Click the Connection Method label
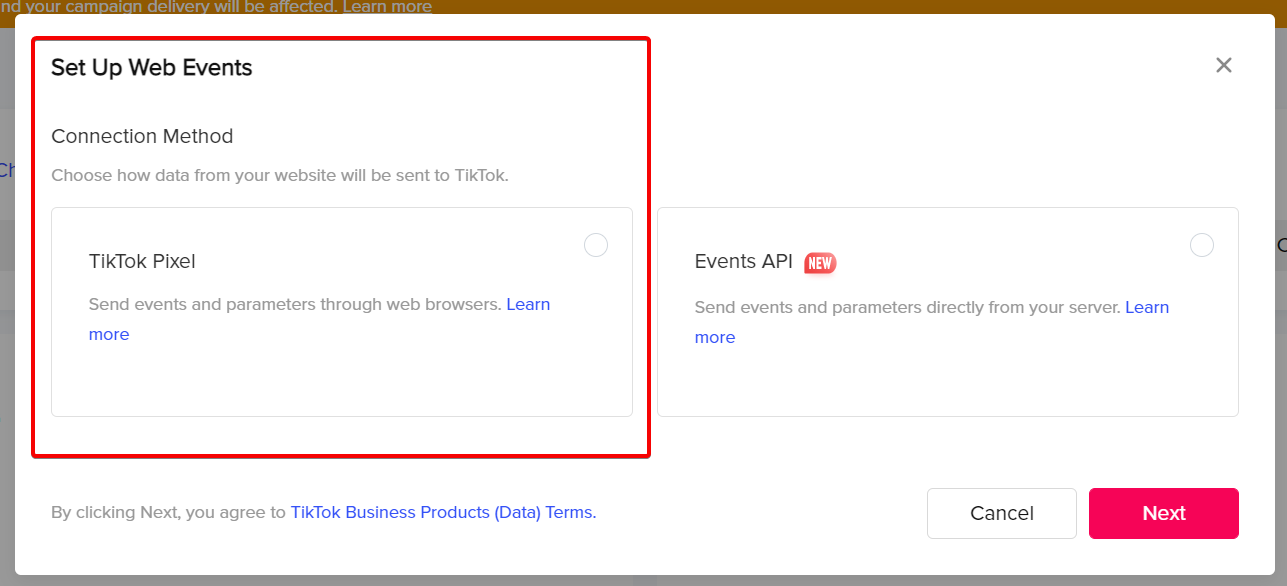1287x586 pixels. tap(142, 136)
